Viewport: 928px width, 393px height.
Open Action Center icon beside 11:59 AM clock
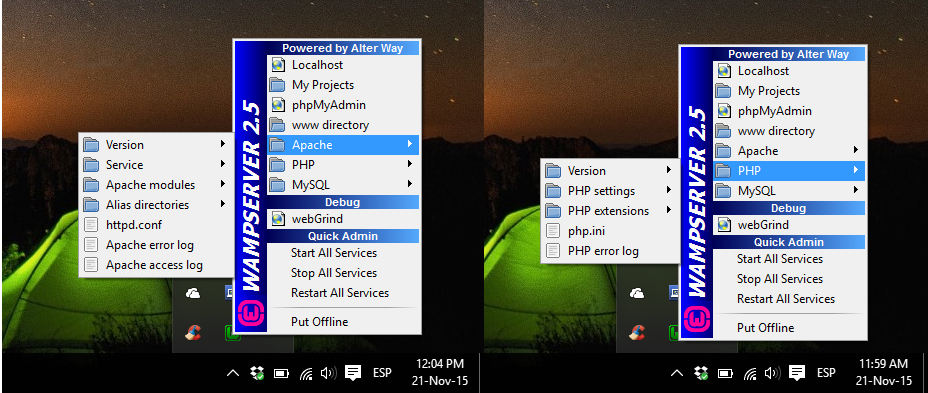pyautogui.click(x=797, y=373)
